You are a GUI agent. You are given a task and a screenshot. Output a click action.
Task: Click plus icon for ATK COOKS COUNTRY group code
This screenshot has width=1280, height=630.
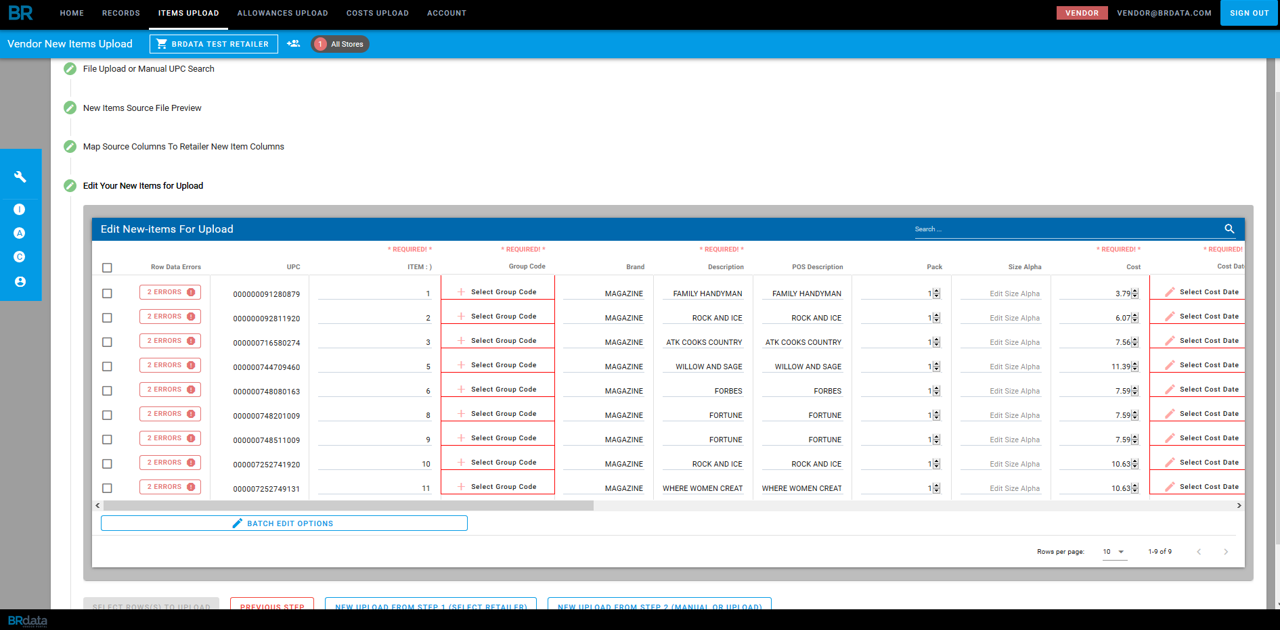[x=461, y=341]
